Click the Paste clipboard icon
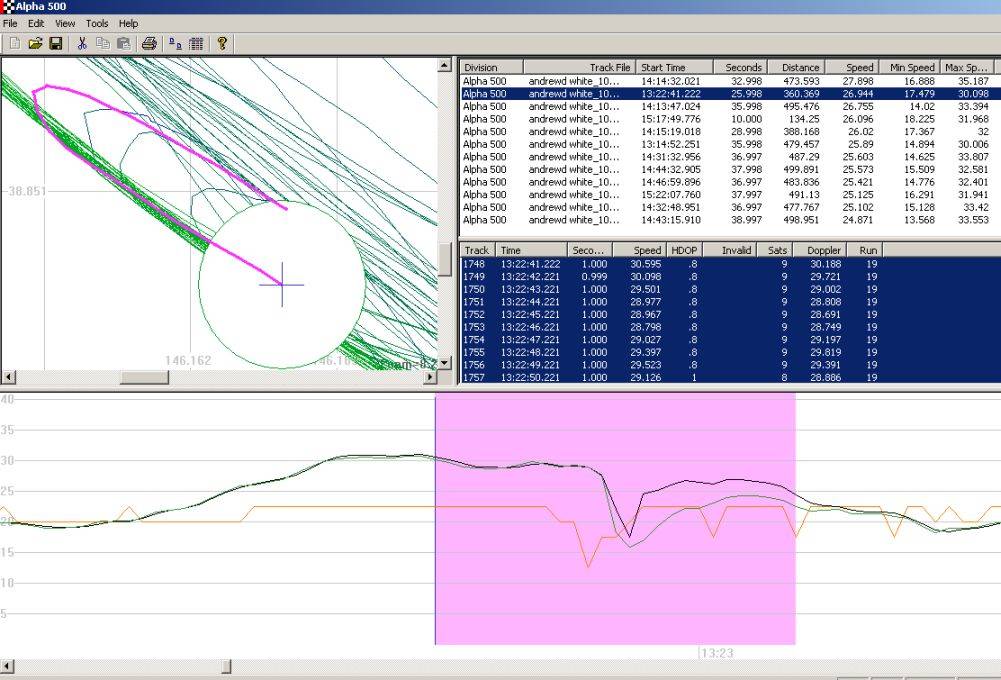1001x680 pixels. click(x=123, y=43)
